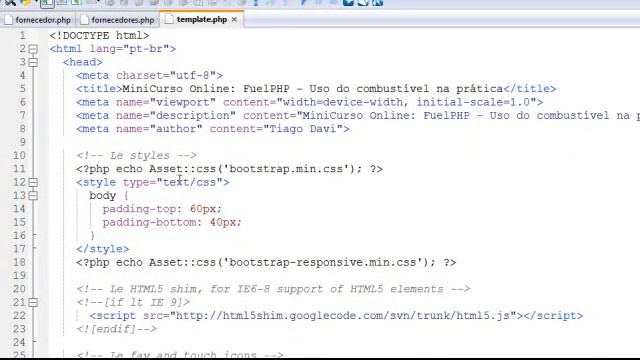
Task: Click line number 9 in the gutter
Action: click(22, 142)
